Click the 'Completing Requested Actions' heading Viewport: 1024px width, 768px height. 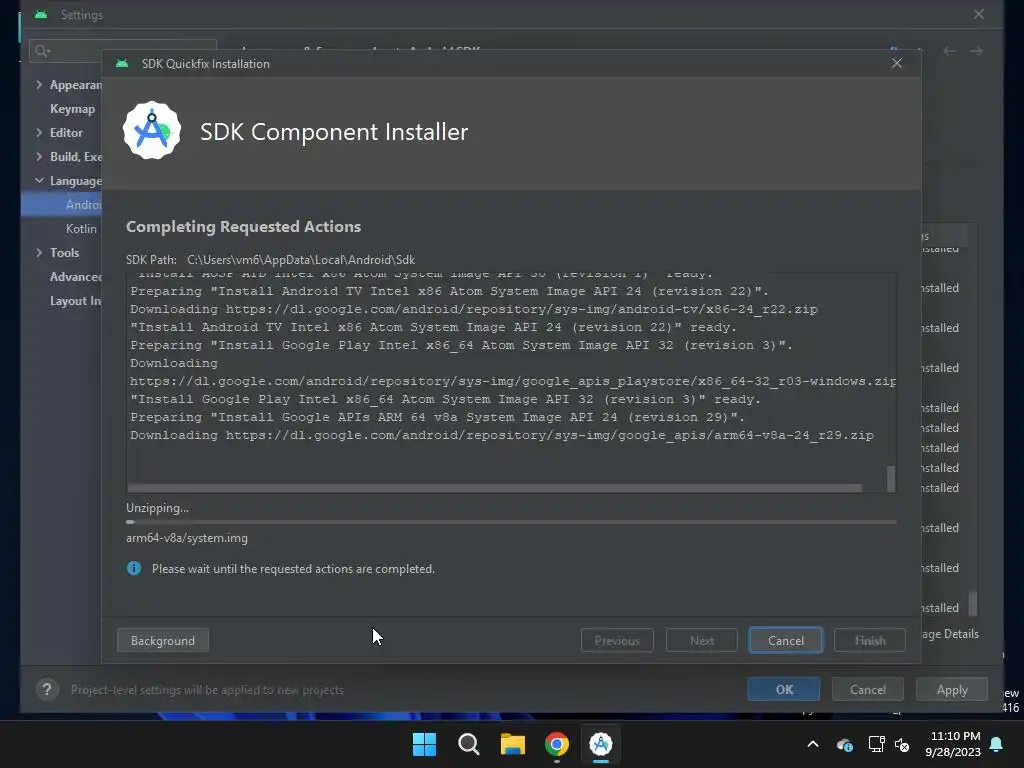244,227
